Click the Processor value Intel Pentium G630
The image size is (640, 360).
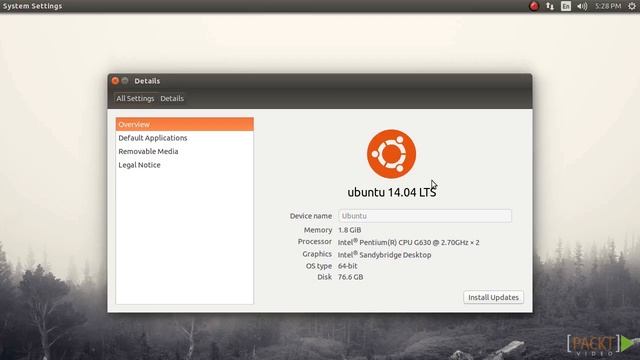[409, 242]
